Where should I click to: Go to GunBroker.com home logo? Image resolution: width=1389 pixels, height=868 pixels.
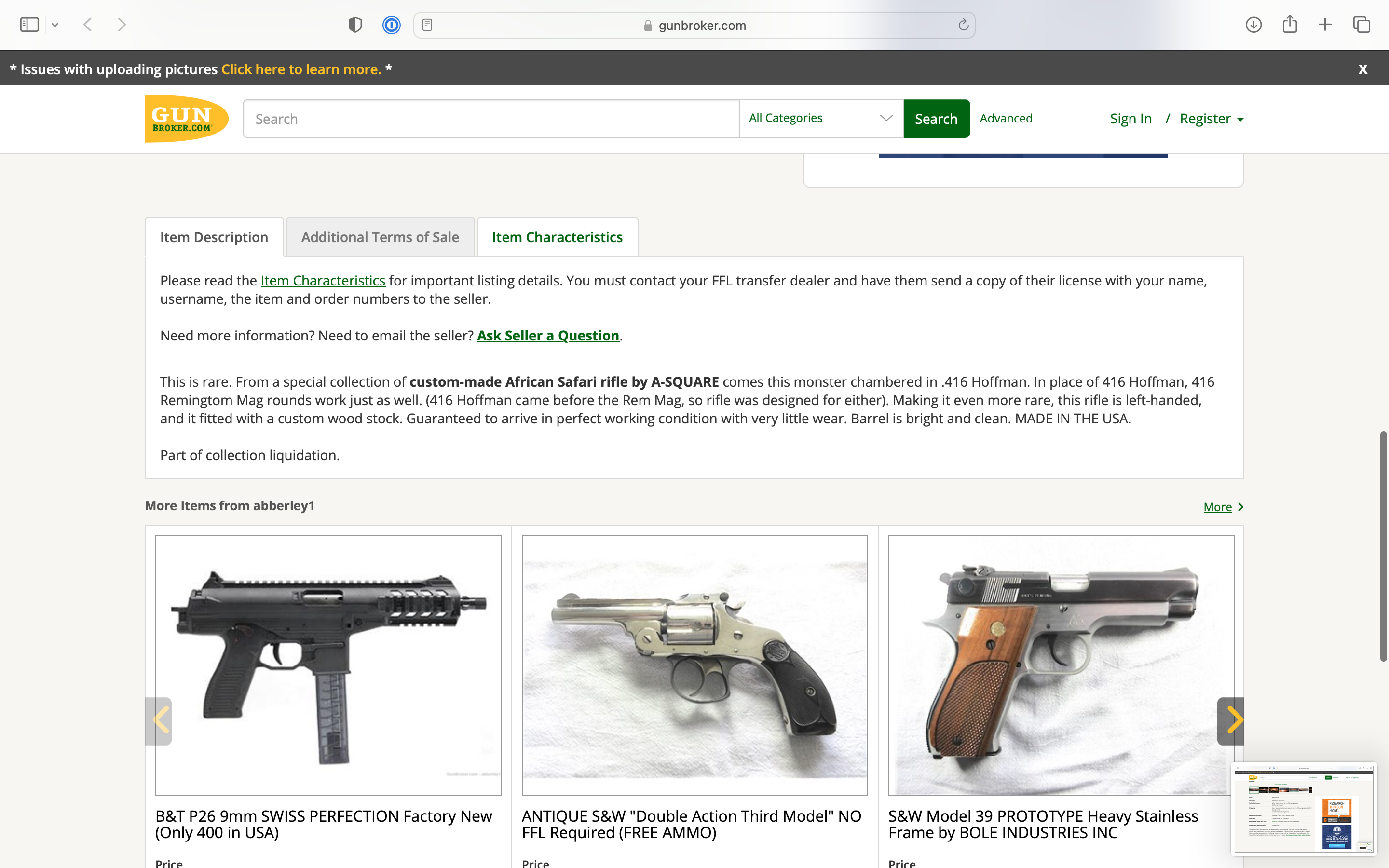point(187,118)
